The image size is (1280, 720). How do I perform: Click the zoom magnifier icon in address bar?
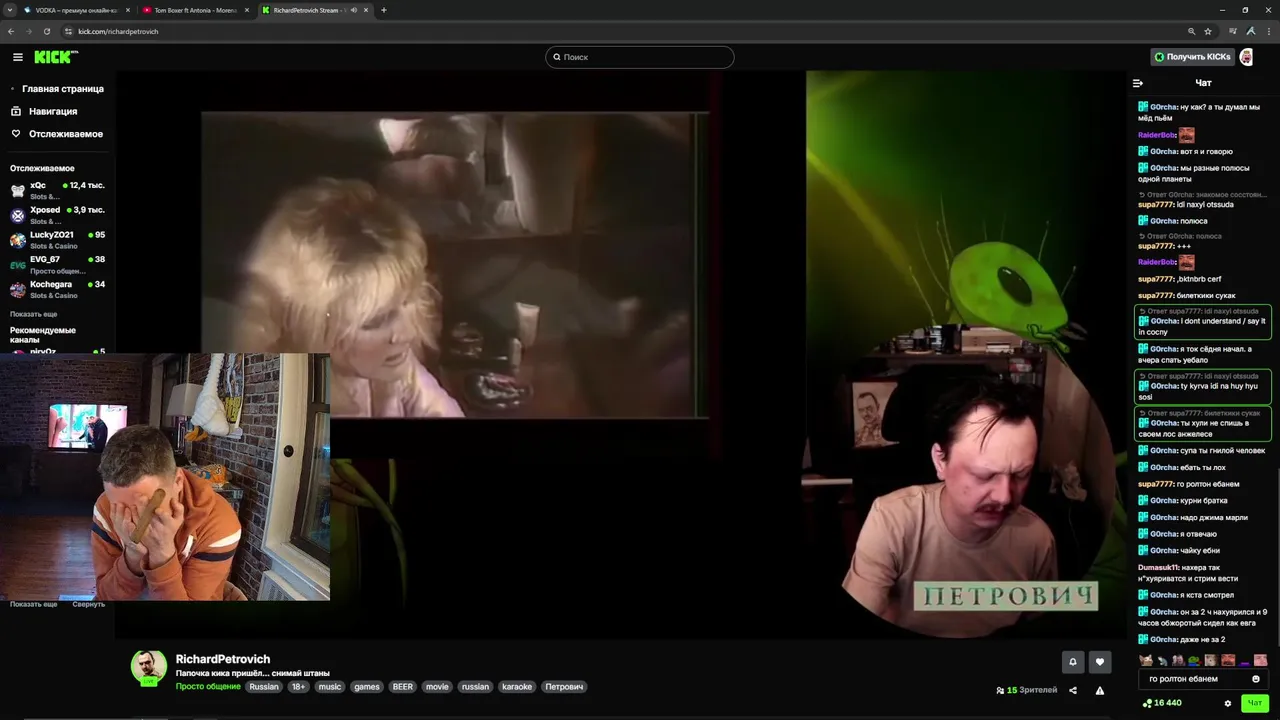(x=1191, y=31)
